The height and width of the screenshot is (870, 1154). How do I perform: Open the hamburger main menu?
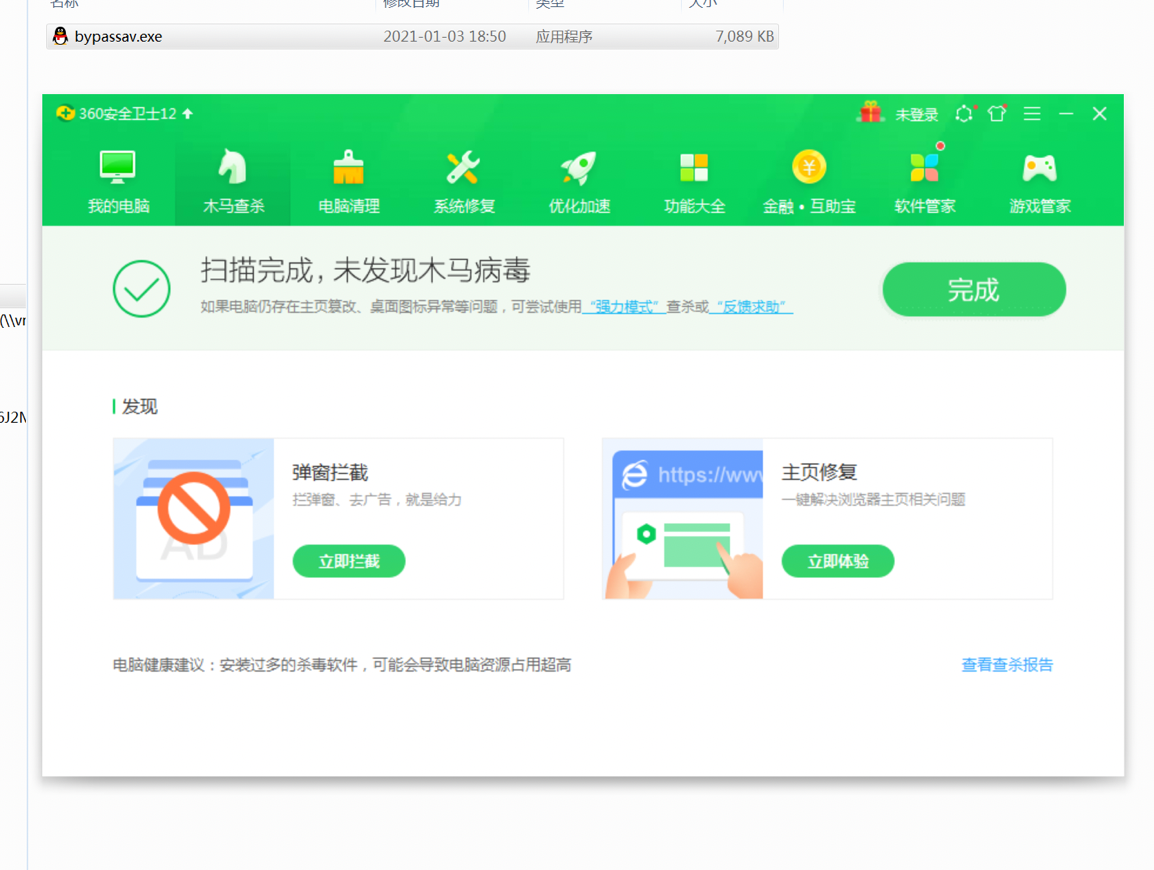[1032, 113]
